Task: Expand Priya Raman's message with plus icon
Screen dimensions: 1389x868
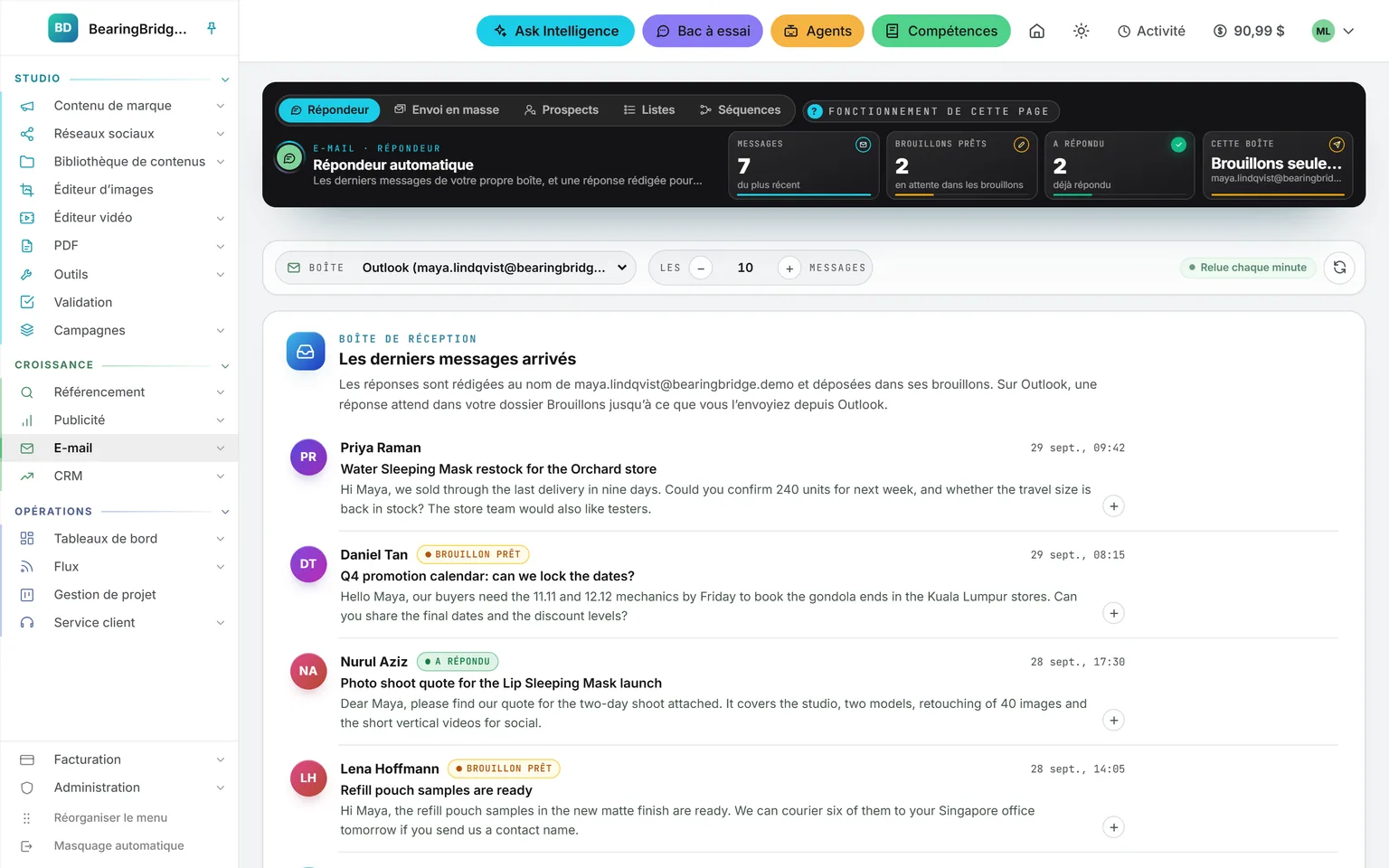Action: (x=1114, y=506)
